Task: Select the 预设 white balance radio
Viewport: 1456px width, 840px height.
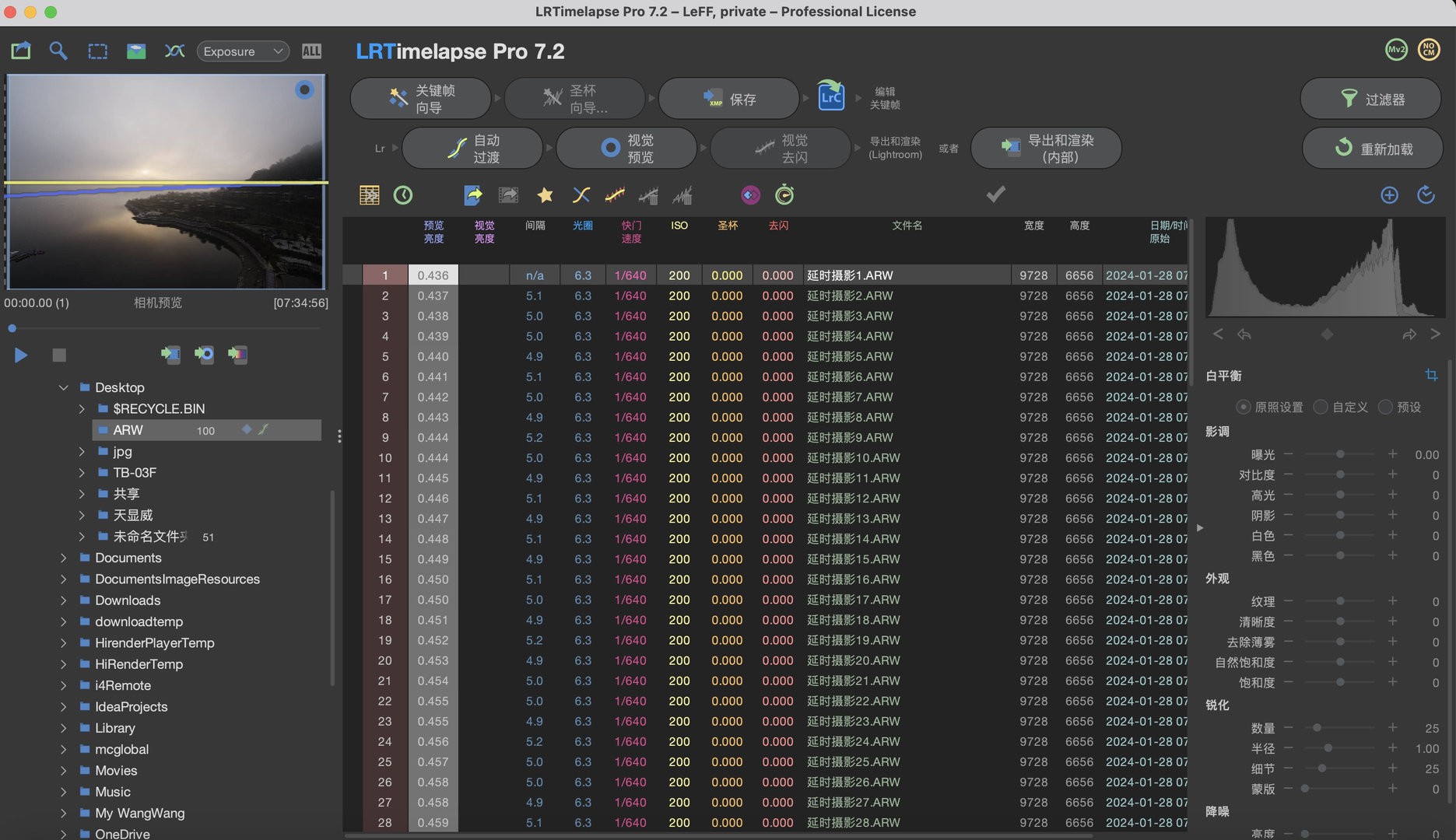Action: (x=1385, y=407)
